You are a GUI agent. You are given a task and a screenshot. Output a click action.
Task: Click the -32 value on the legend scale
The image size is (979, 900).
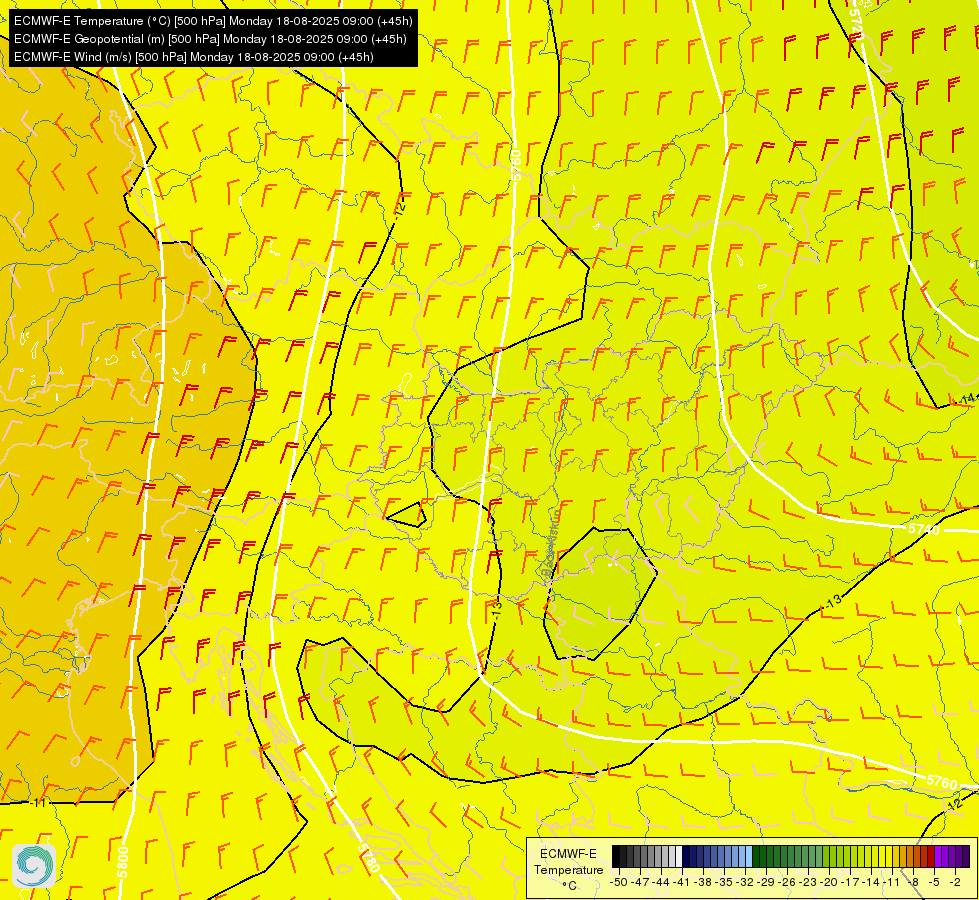(x=745, y=882)
